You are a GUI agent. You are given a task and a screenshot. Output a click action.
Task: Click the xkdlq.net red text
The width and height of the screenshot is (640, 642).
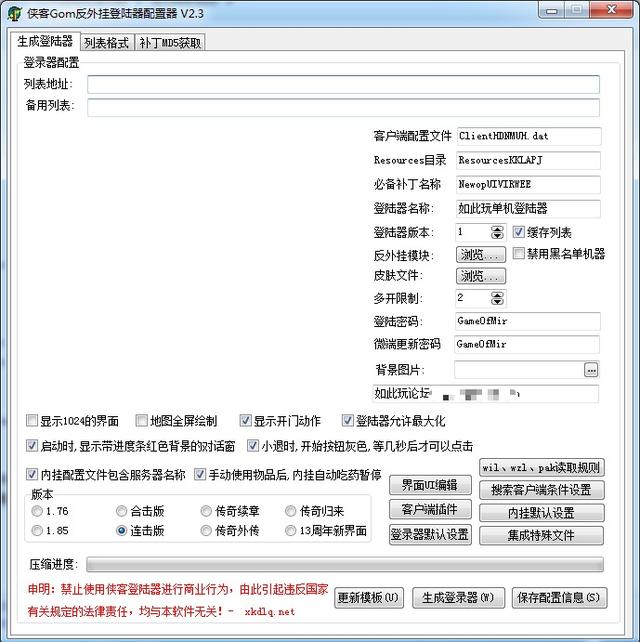click(x=269, y=612)
